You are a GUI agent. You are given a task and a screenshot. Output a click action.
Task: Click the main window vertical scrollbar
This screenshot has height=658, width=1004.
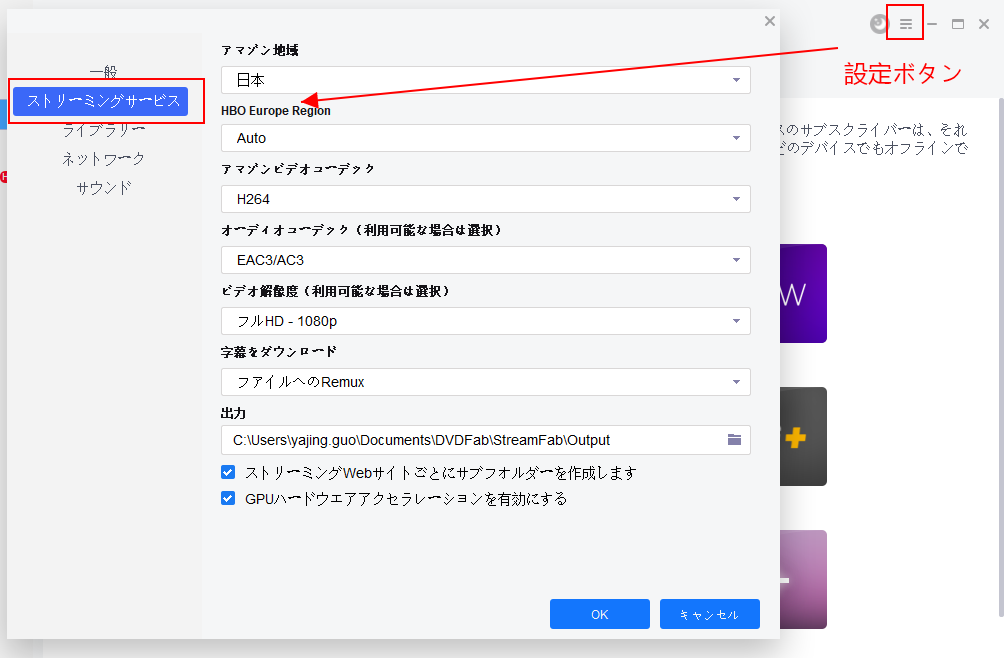point(1001,357)
